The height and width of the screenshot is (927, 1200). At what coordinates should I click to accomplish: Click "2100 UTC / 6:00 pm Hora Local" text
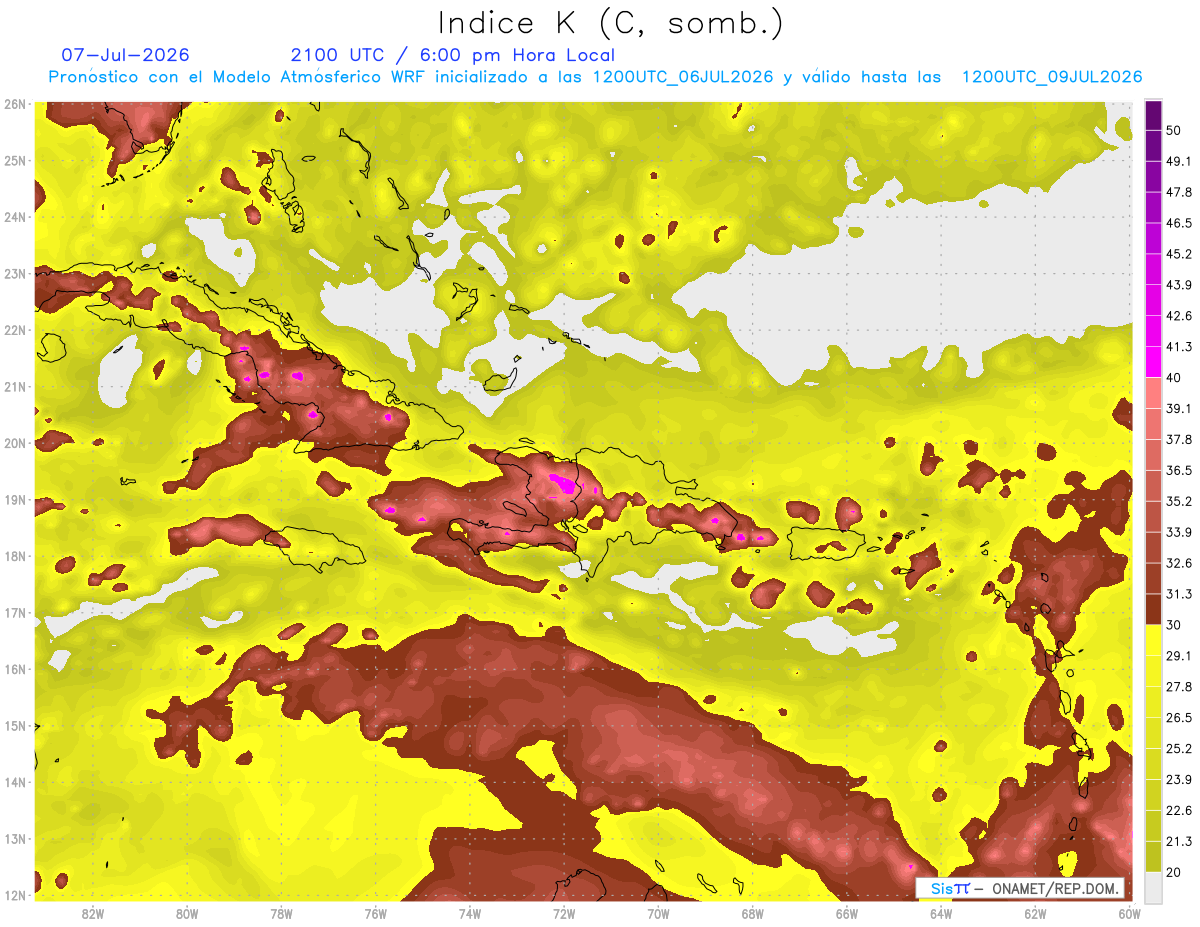pyautogui.click(x=453, y=55)
